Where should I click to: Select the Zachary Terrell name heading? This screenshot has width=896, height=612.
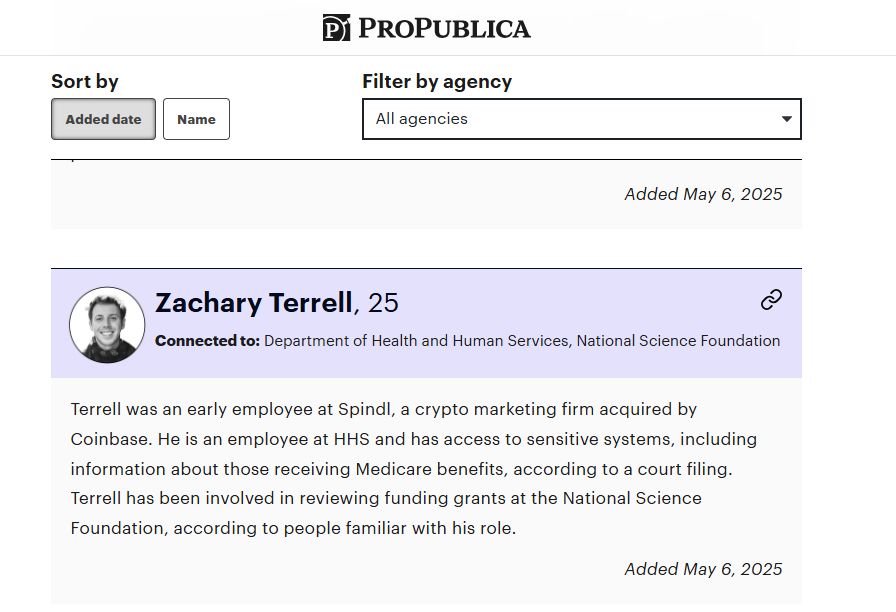pyautogui.click(x=254, y=302)
